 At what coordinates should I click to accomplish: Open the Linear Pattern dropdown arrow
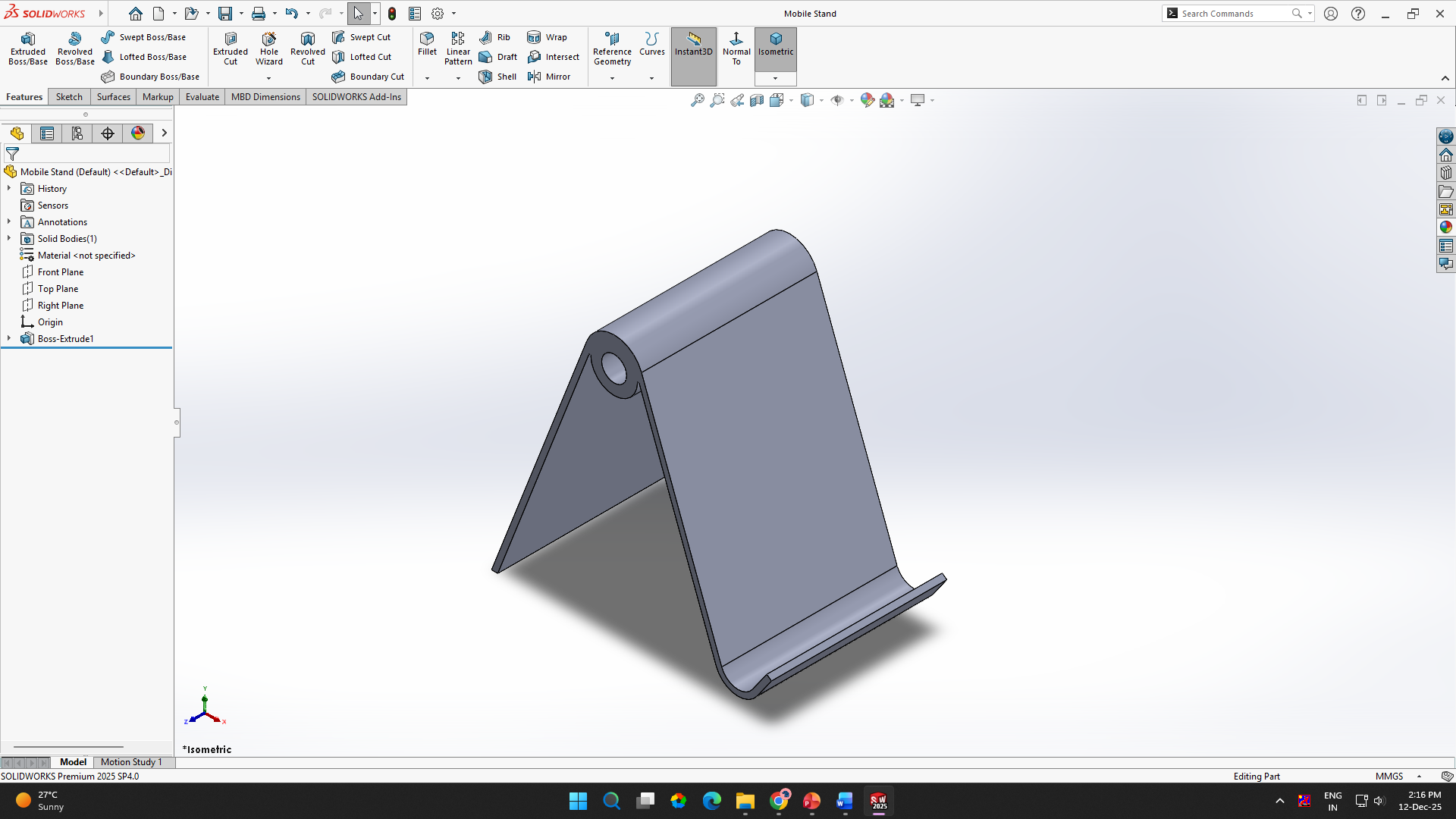coord(458,78)
